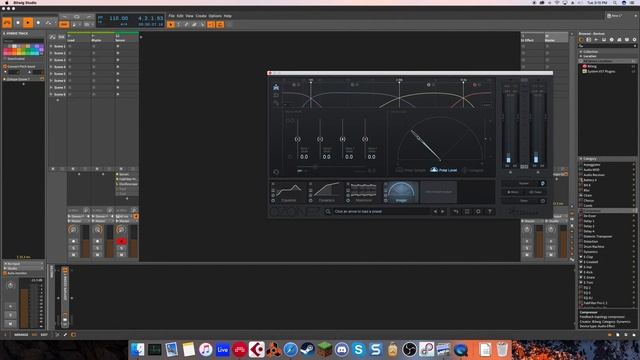The height and width of the screenshot is (360, 640).
Task: Switch vectorscope to Lissajous view
Action: [473, 170]
